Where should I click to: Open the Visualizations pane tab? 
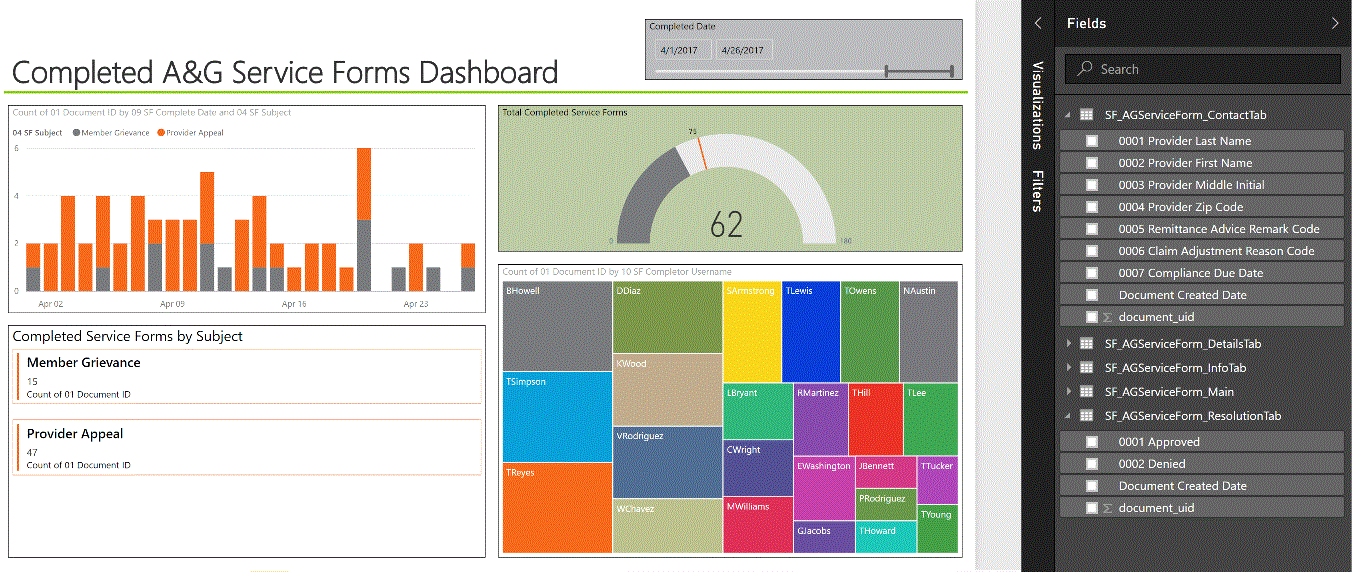coord(1038,105)
